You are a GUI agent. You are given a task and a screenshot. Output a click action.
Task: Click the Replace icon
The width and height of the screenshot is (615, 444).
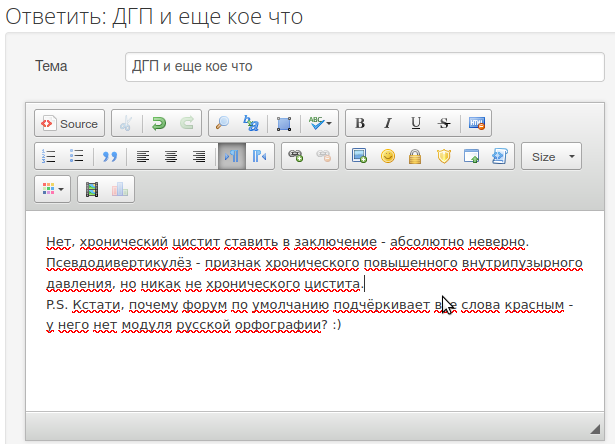pyautogui.click(x=251, y=123)
